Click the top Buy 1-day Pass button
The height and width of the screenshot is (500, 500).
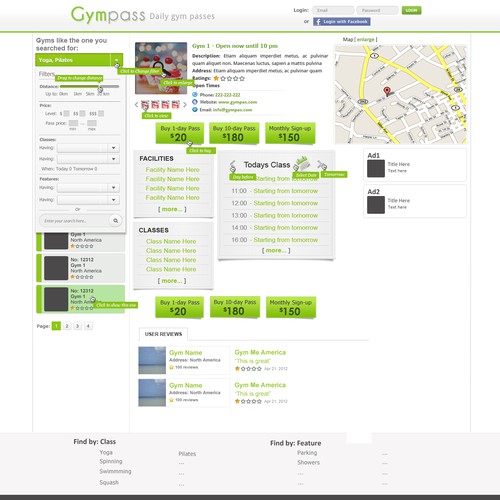(180, 133)
